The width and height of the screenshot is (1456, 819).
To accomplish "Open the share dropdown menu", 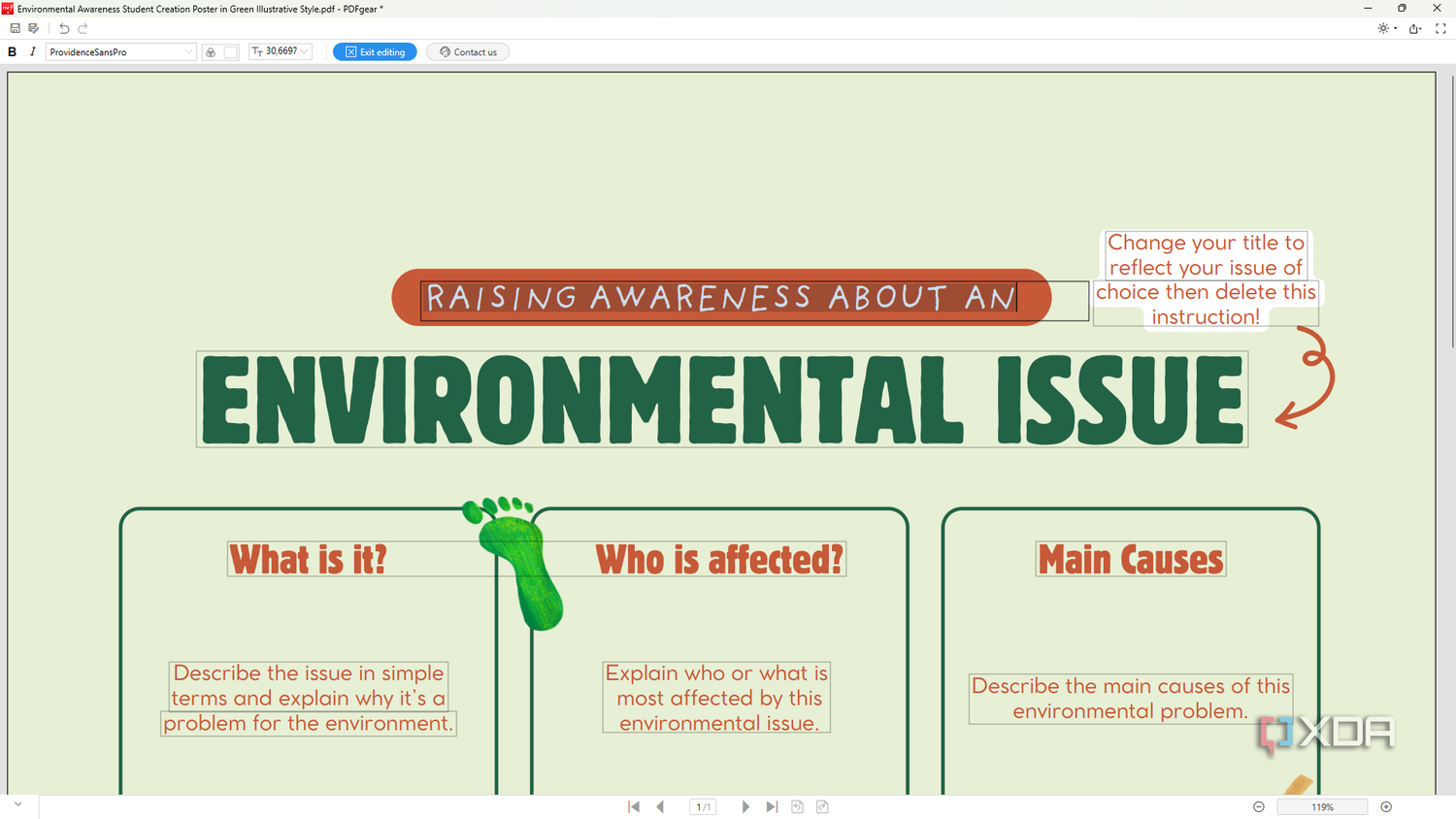I will click(1416, 29).
